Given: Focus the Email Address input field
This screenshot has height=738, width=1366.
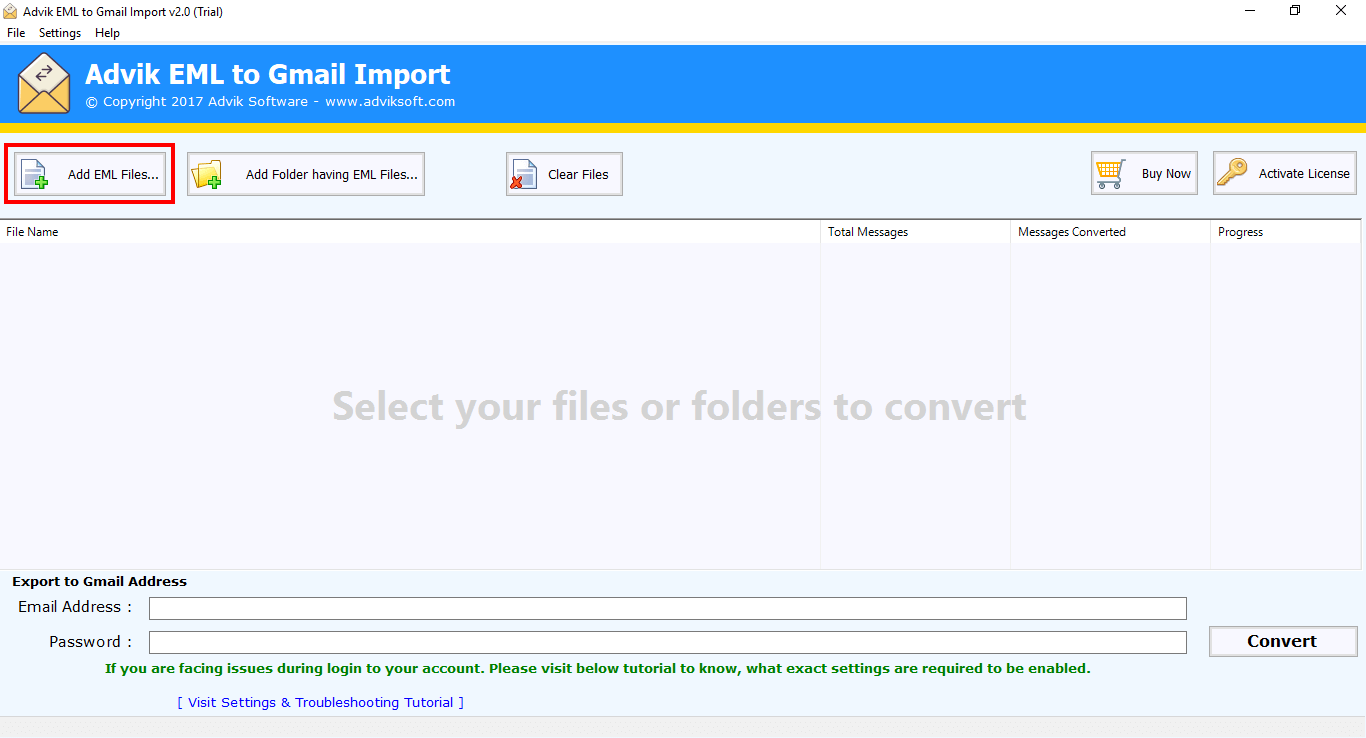Looking at the screenshot, I should pos(668,608).
